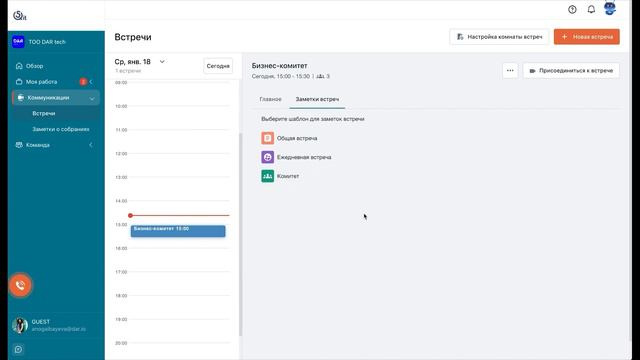Click the red badge next to Моя работа
This screenshot has width=640, height=360.
pos(83,82)
